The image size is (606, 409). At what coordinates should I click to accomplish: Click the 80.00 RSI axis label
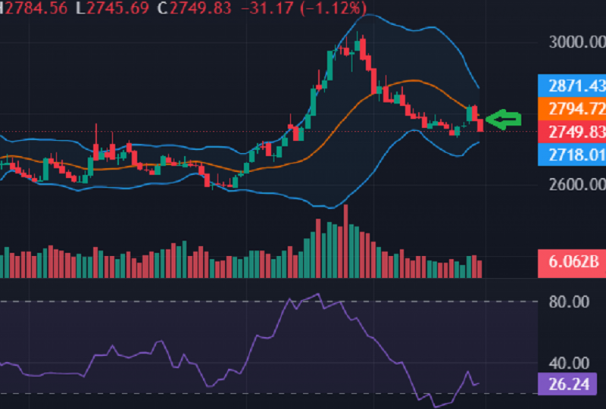[570, 301]
